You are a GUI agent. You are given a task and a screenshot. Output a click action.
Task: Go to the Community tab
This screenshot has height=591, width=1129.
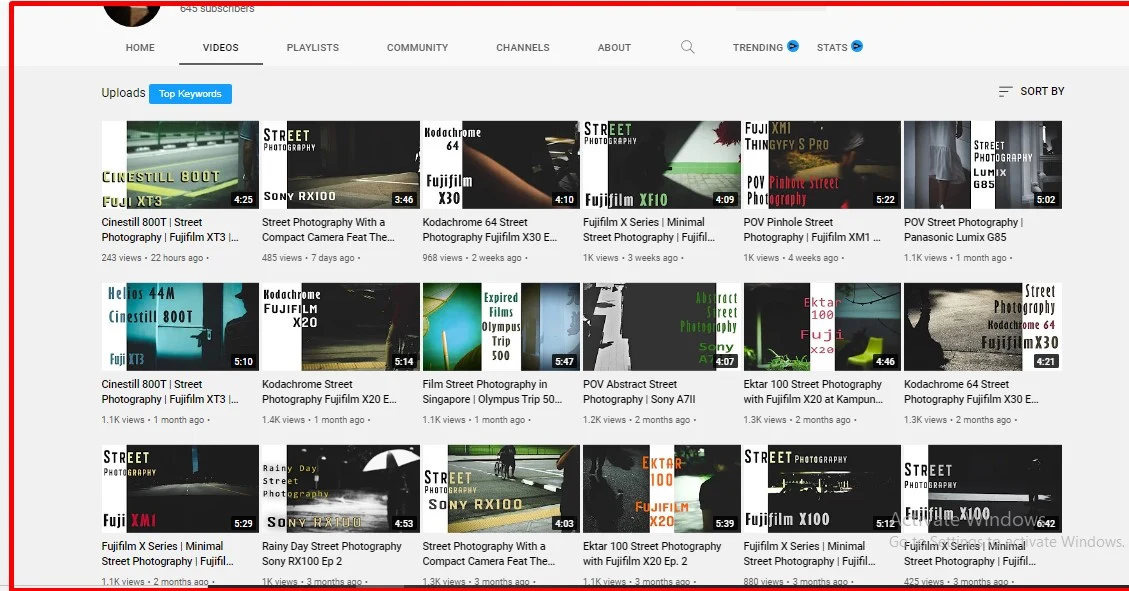coord(417,48)
